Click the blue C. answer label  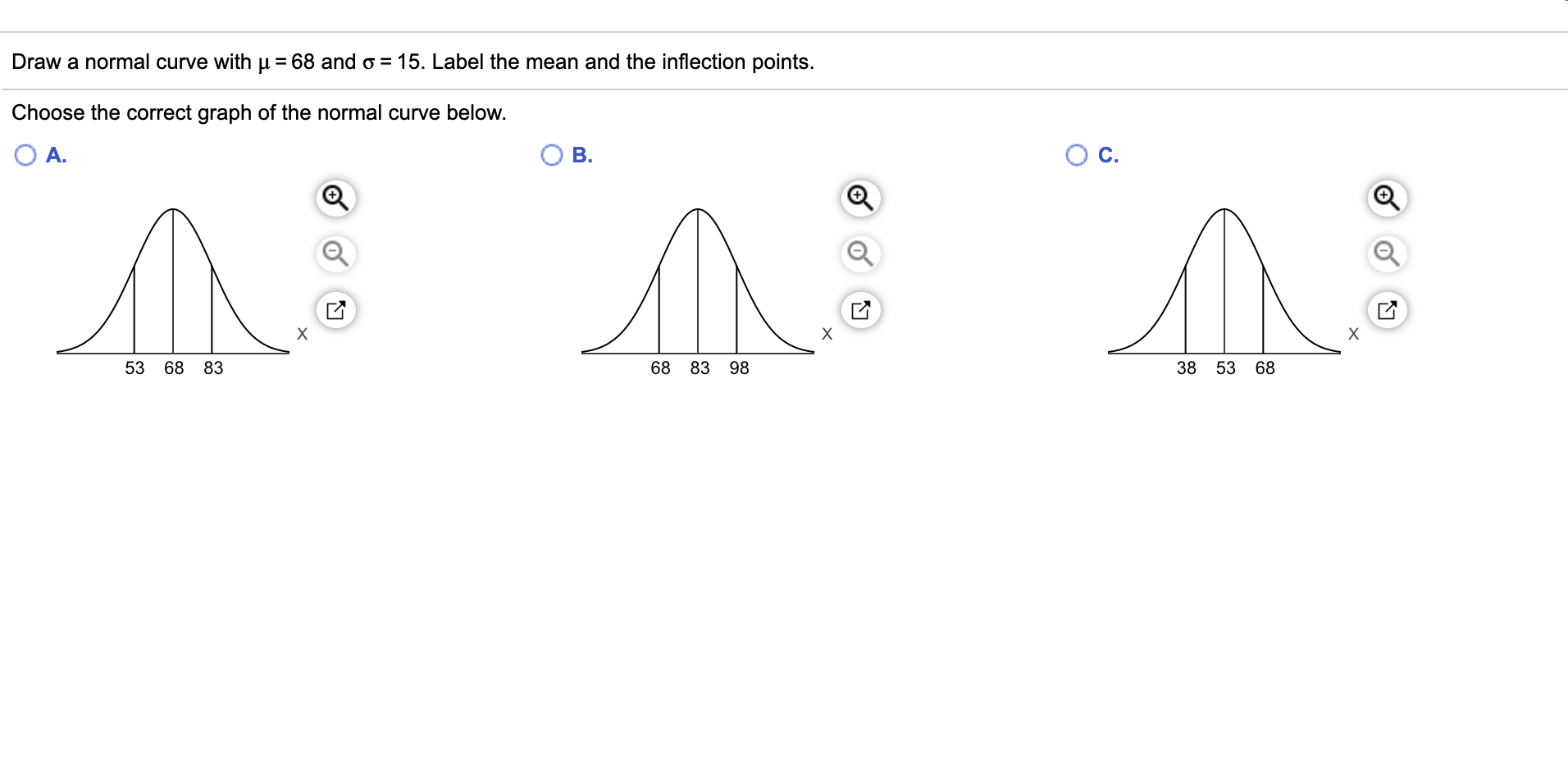pos(1107,154)
